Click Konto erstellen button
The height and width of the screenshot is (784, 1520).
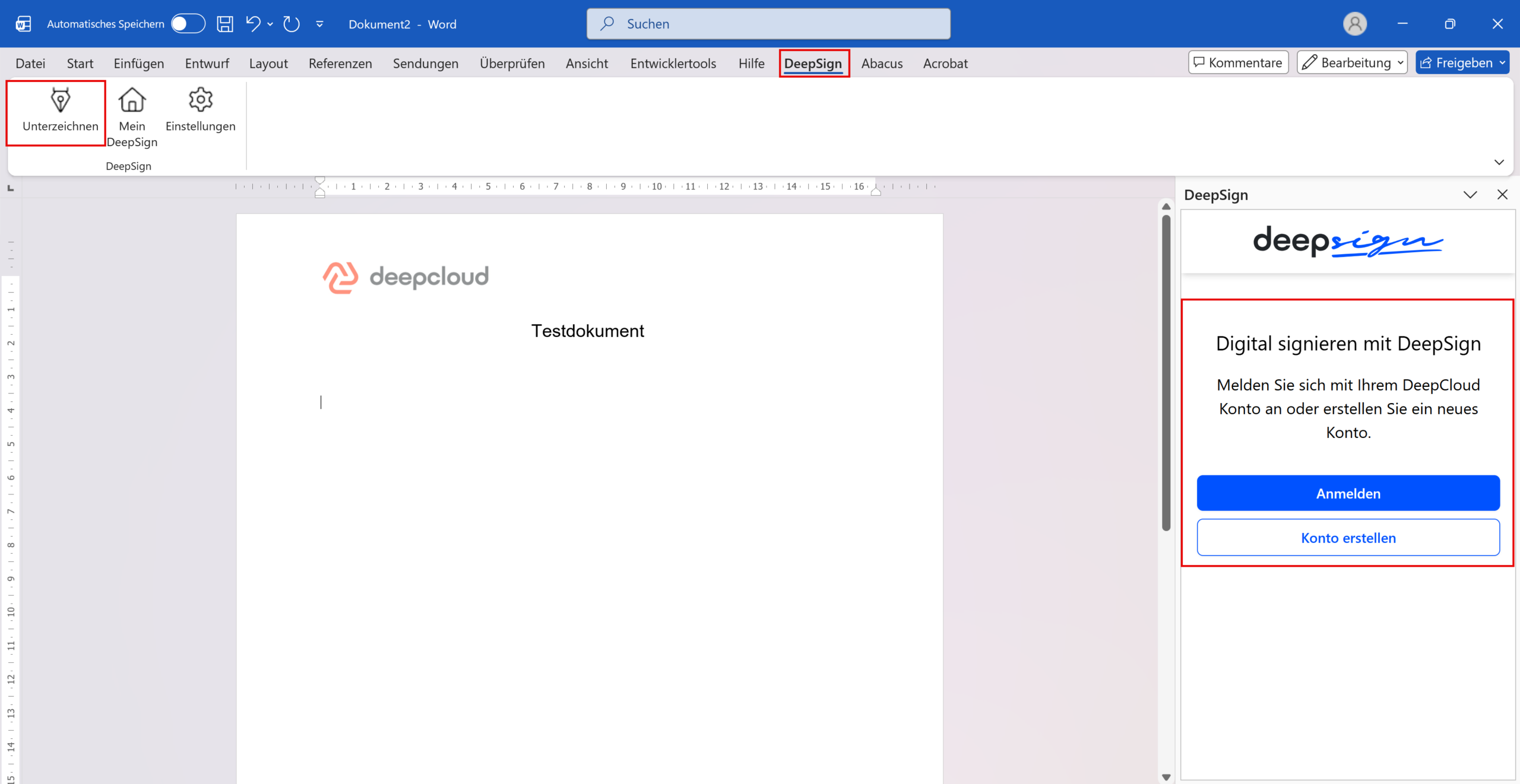(1348, 538)
